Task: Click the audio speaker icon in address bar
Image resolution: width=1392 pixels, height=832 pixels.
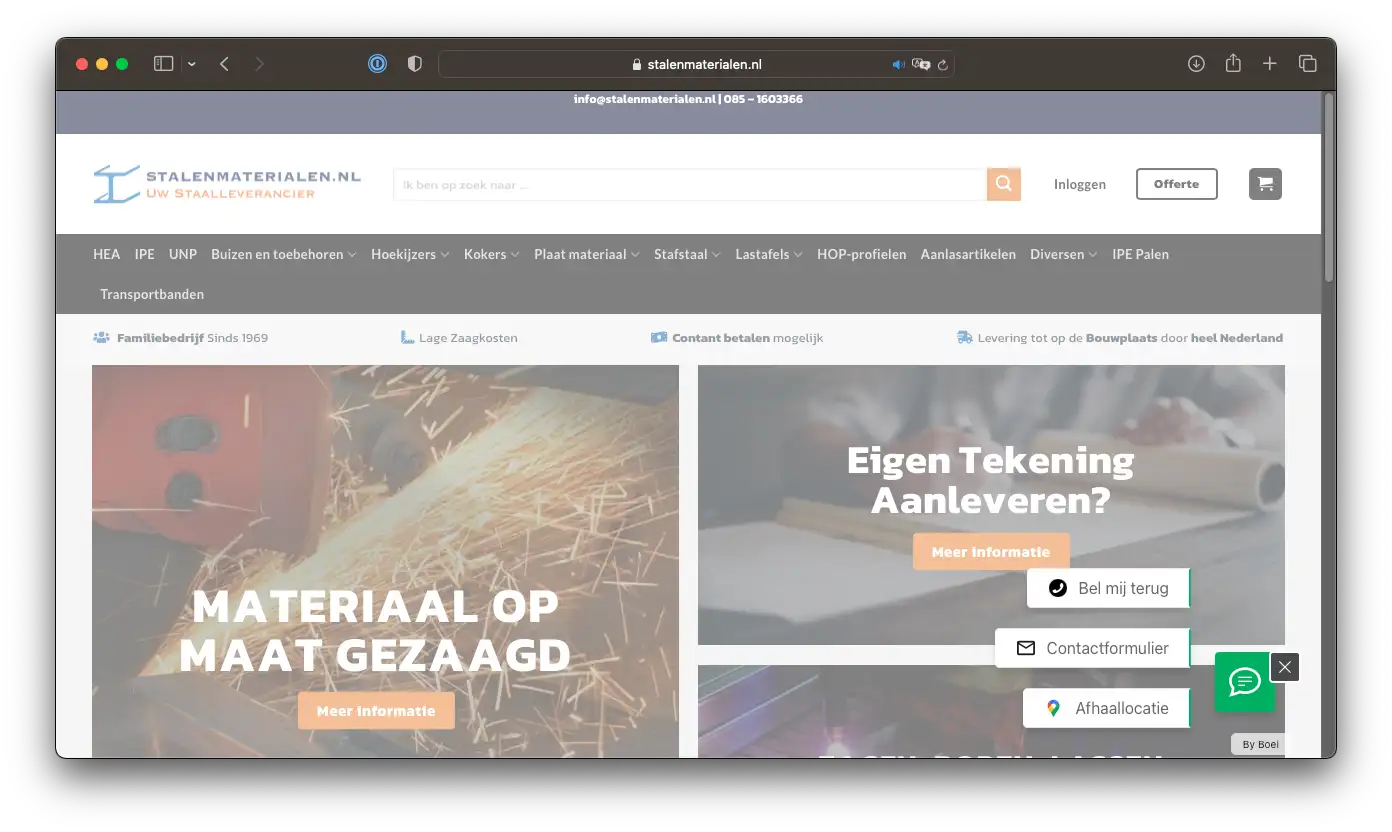Action: pos(898,64)
